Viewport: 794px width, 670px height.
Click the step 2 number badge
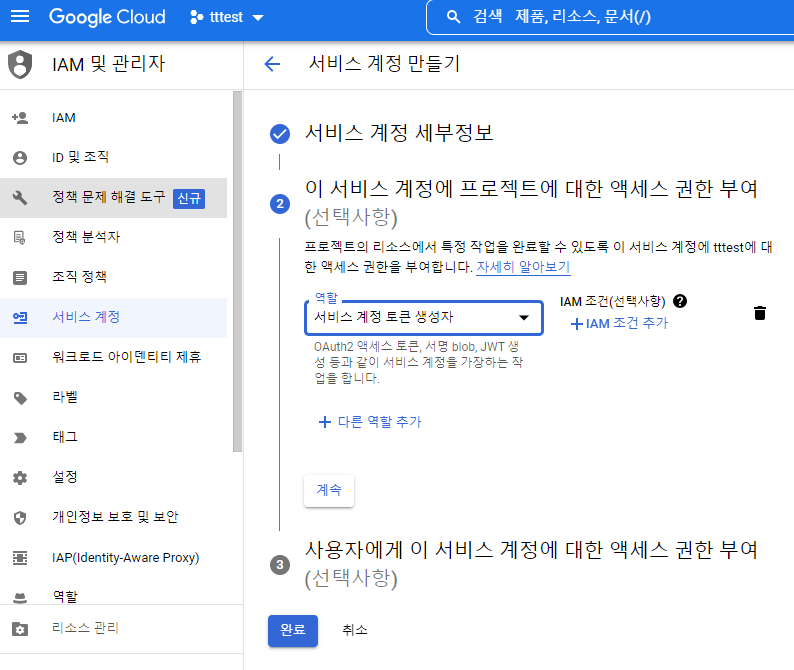[280, 204]
